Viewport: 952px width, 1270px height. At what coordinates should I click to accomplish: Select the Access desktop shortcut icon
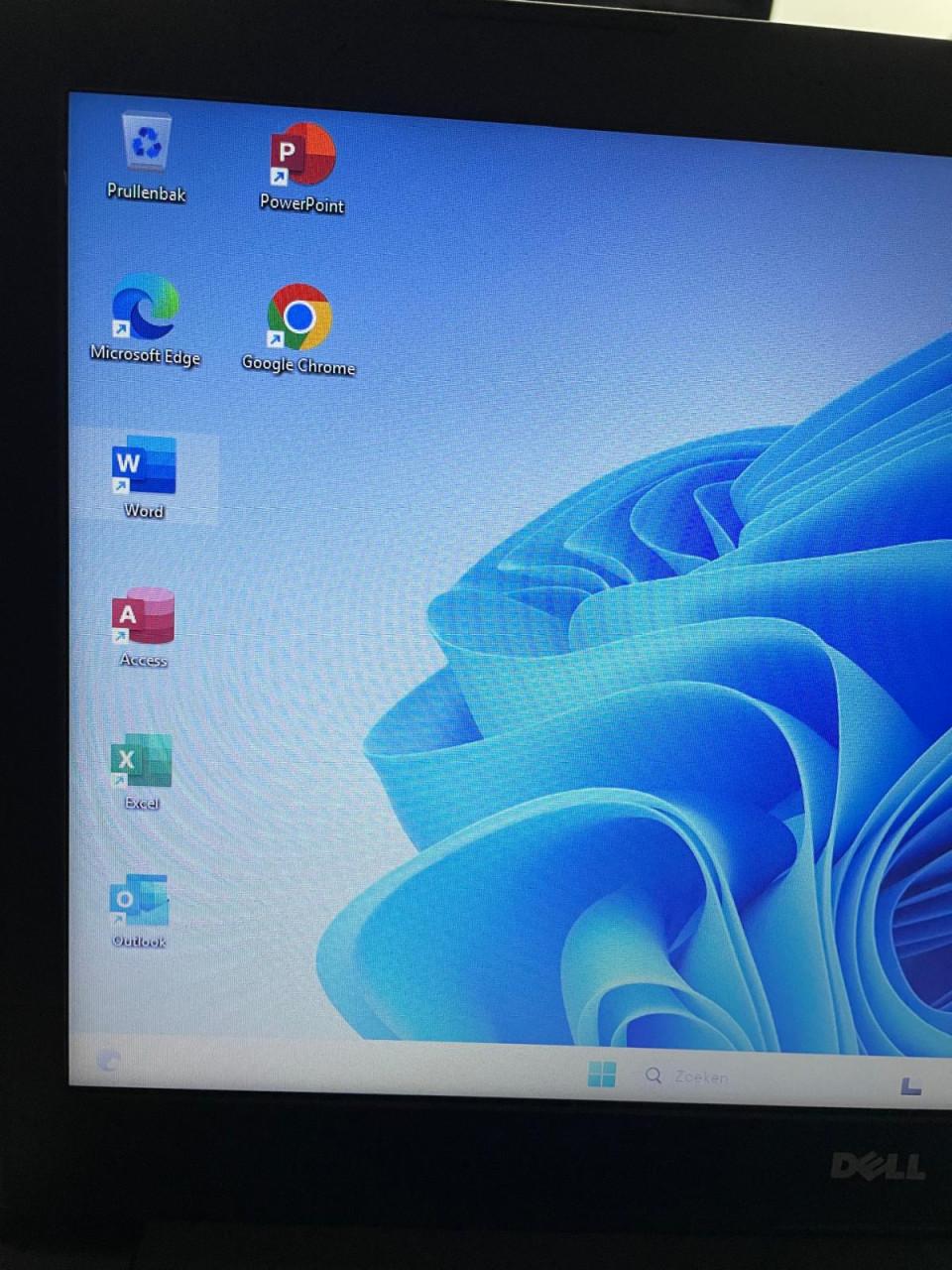[x=143, y=616]
